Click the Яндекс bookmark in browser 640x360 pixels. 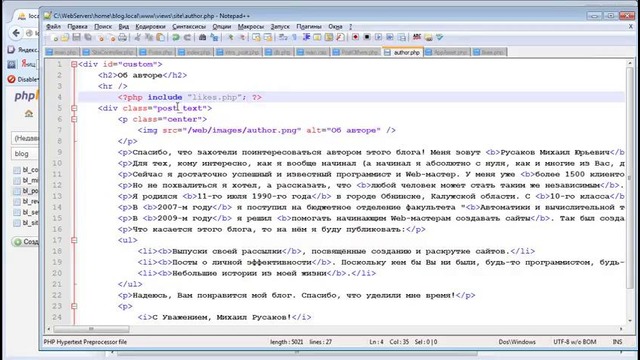point(23,50)
